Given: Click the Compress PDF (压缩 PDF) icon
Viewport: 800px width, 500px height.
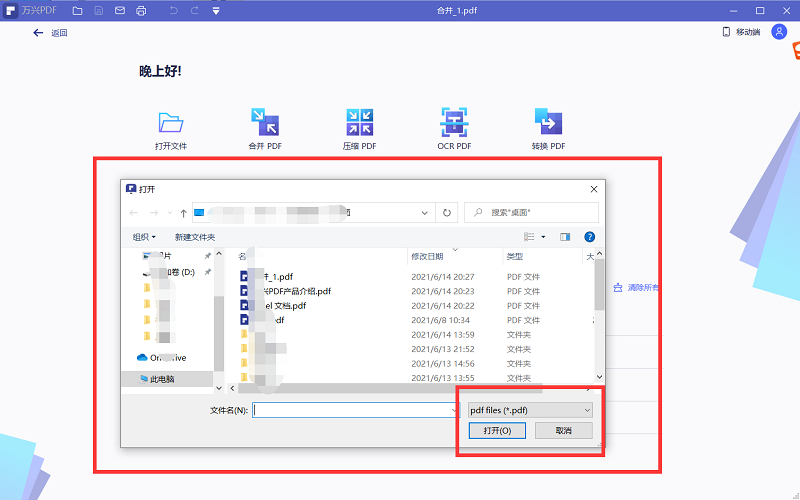Looking at the screenshot, I should click(359, 123).
